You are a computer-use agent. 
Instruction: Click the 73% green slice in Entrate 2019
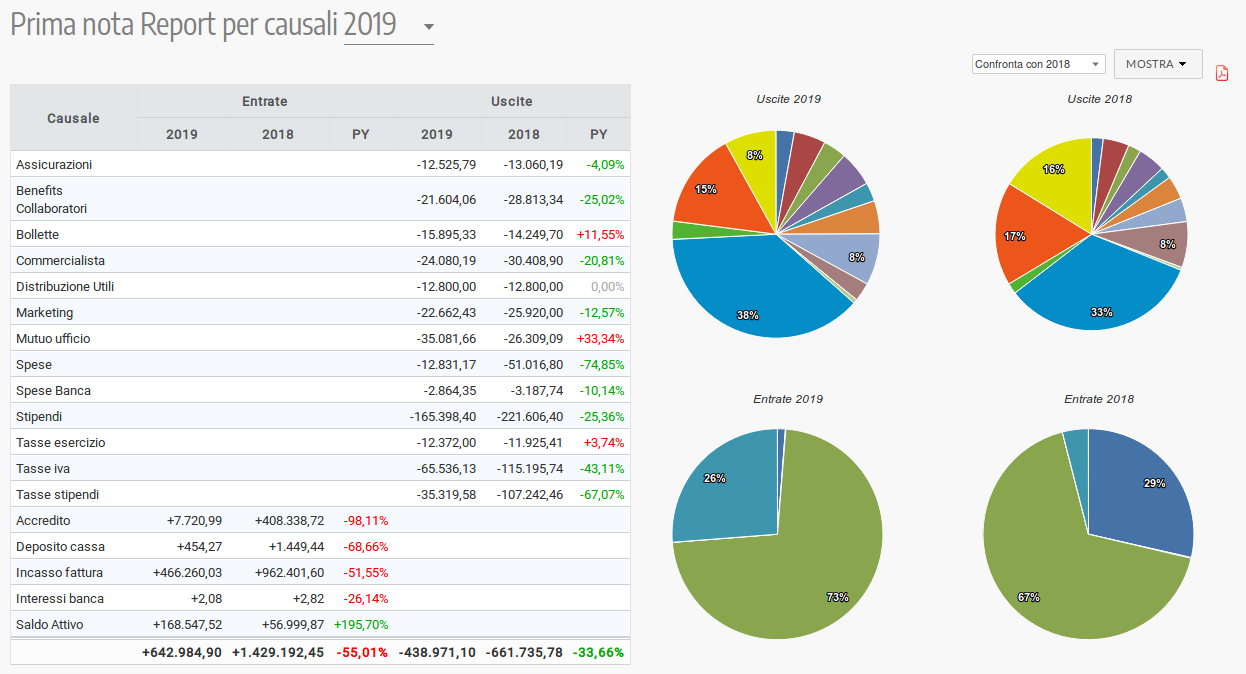pos(800,570)
